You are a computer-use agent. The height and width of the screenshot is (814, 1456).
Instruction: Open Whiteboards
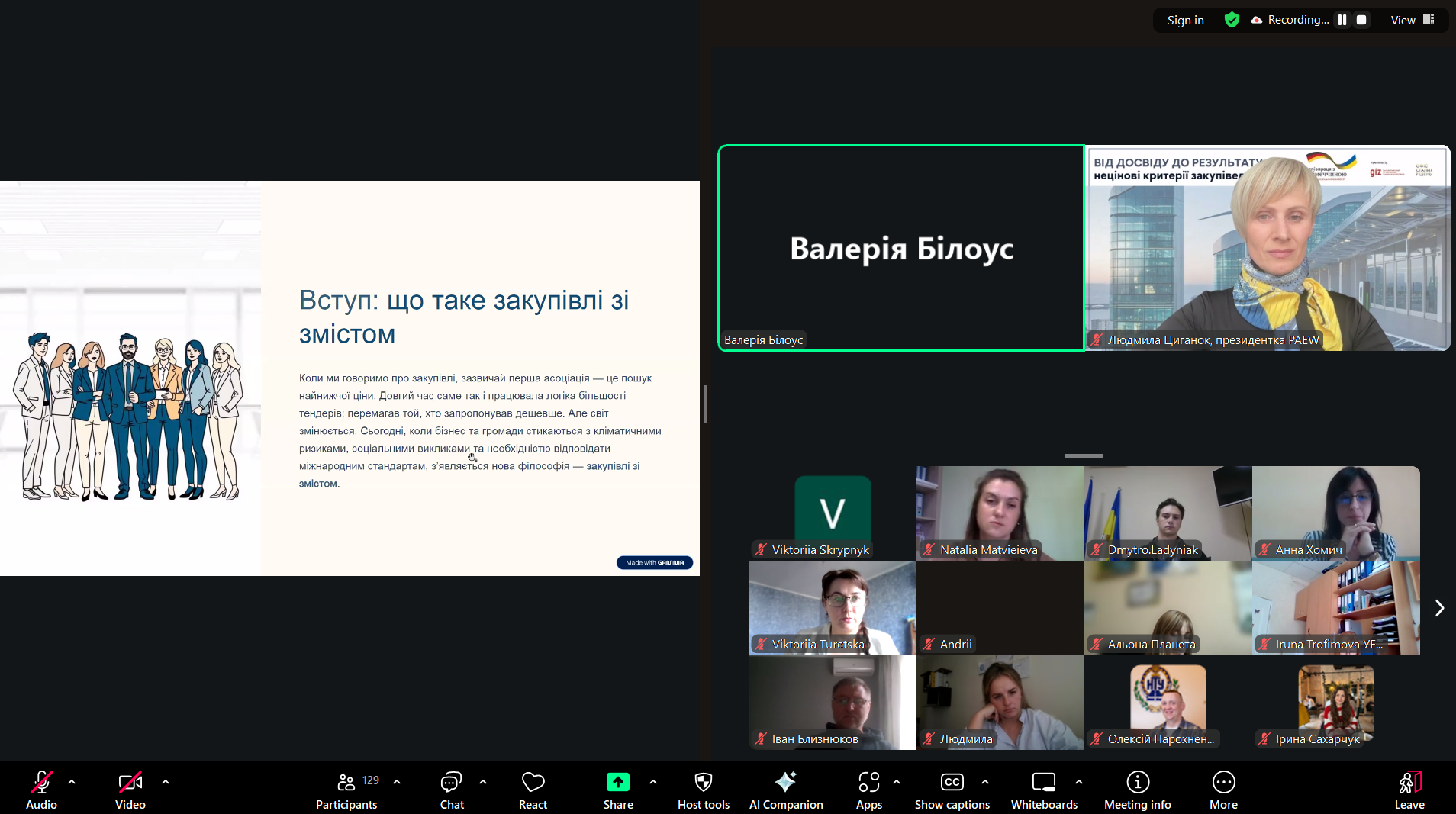1043,790
